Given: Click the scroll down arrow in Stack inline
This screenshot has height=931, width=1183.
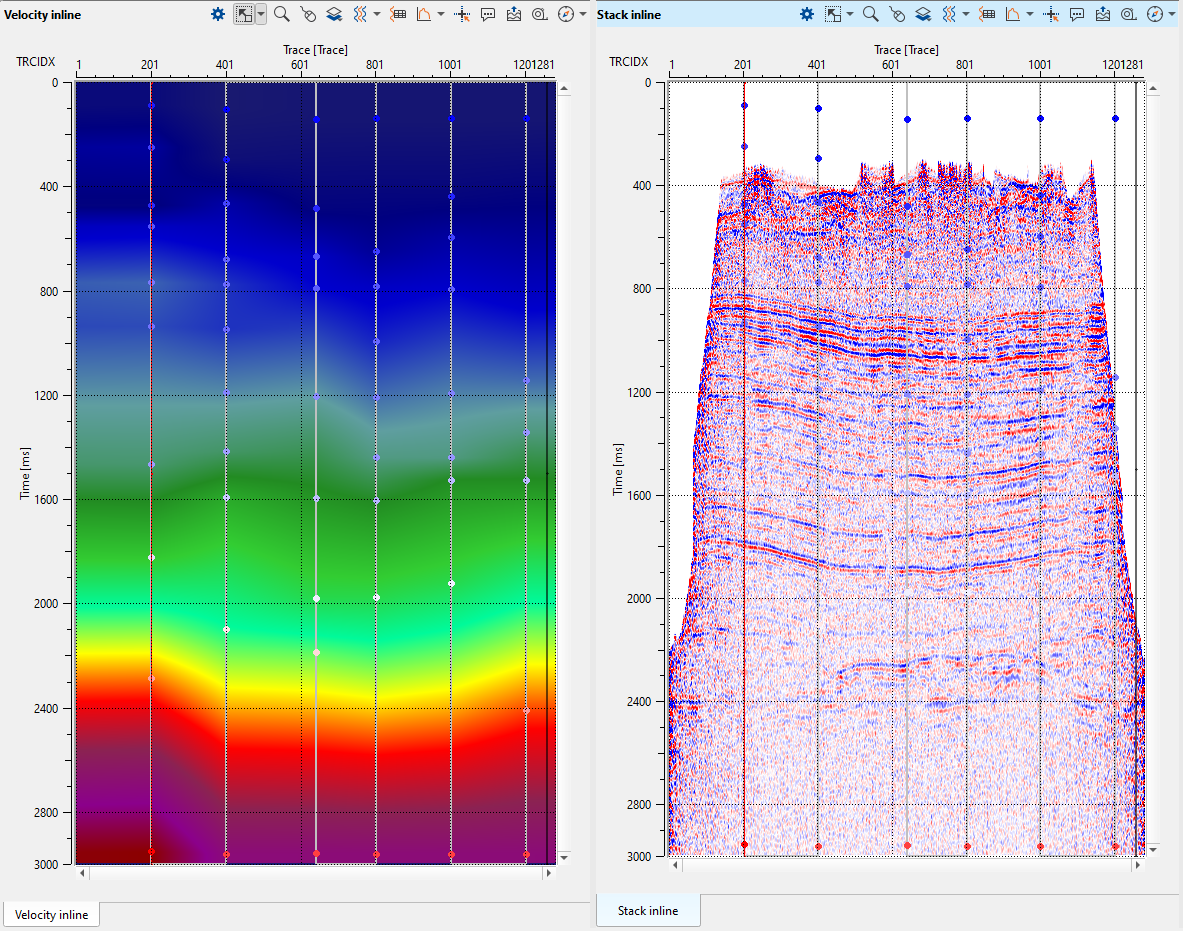Looking at the screenshot, I should [x=1153, y=849].
